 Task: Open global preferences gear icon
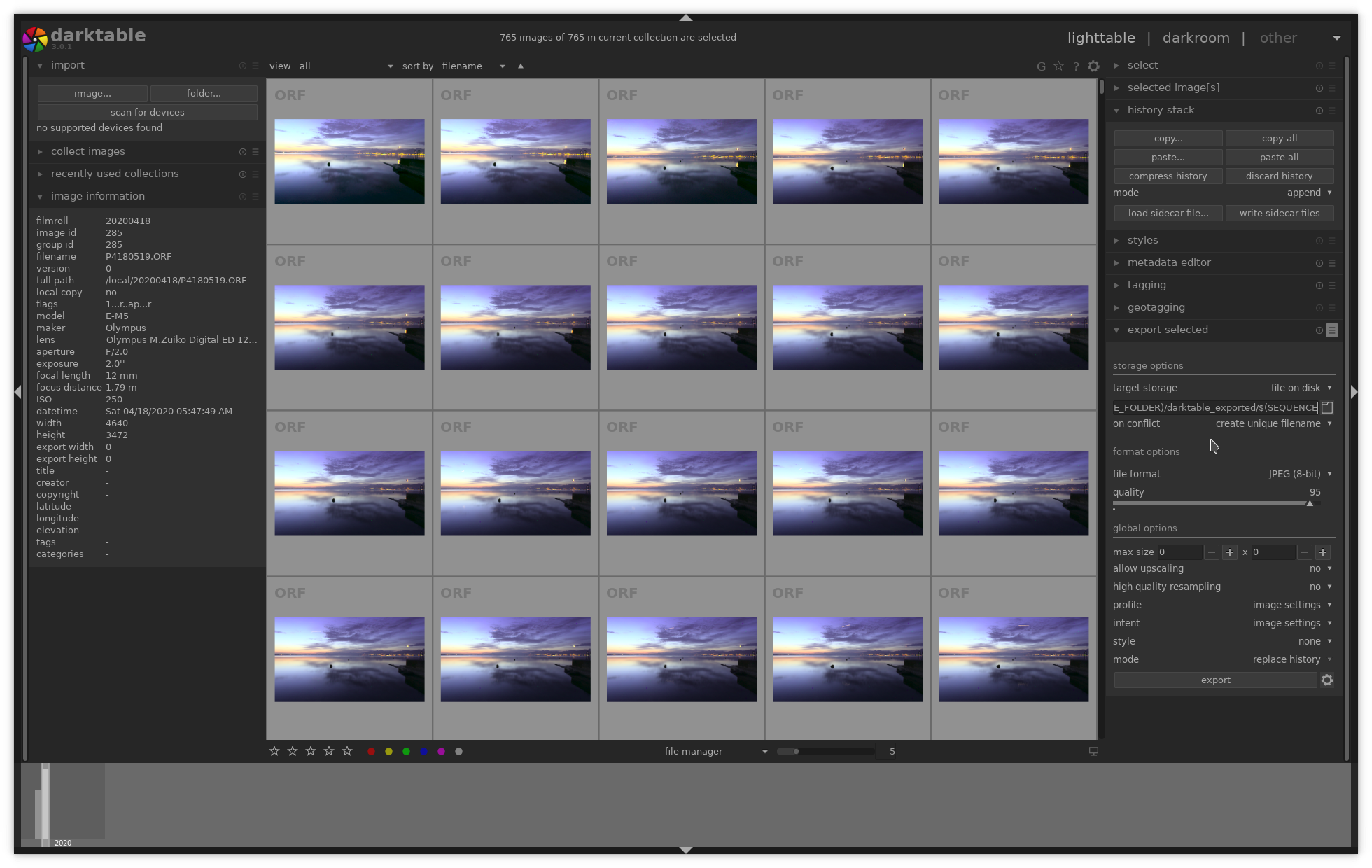click(x=1093, y=66)
